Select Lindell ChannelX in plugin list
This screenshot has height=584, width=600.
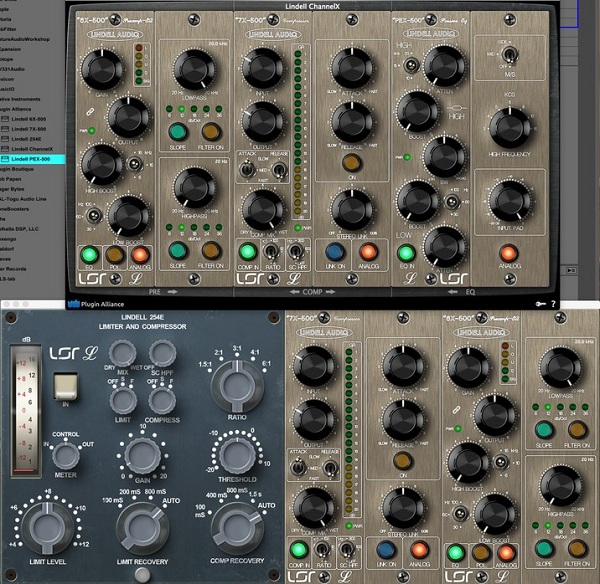pyautogui.click(x=31, y=149)
